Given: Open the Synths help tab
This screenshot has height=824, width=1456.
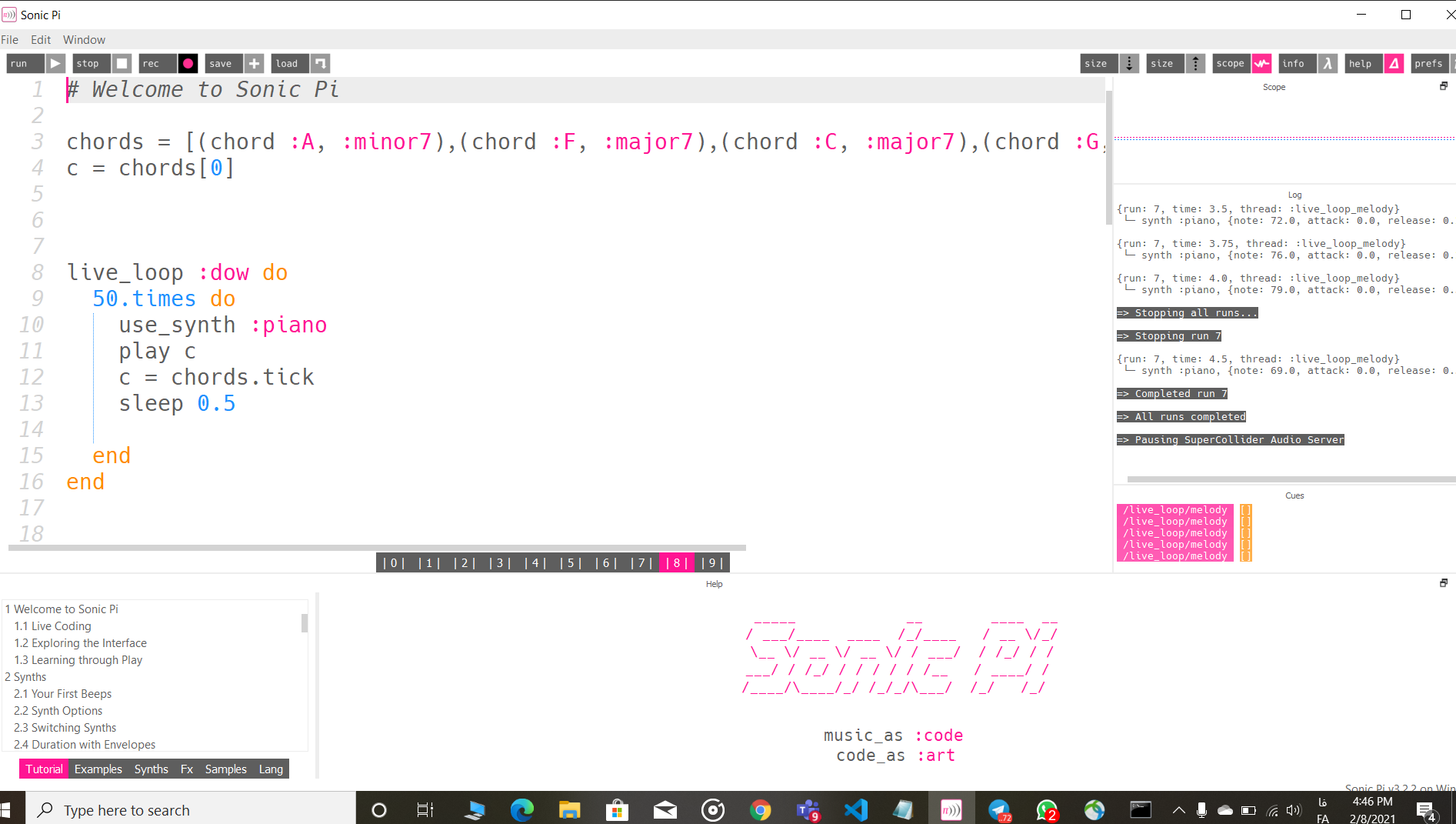Looking at the screenshot, I should pos(151,769).
